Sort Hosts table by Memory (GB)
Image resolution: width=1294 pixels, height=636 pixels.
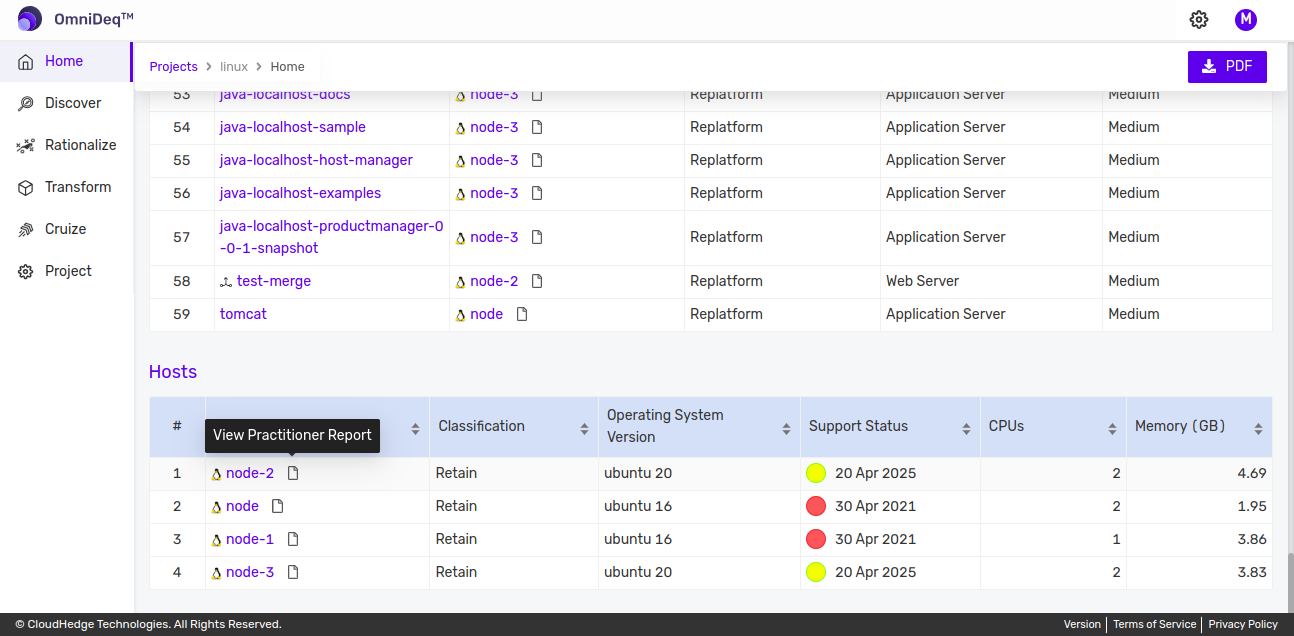[x=1258, y=429]
